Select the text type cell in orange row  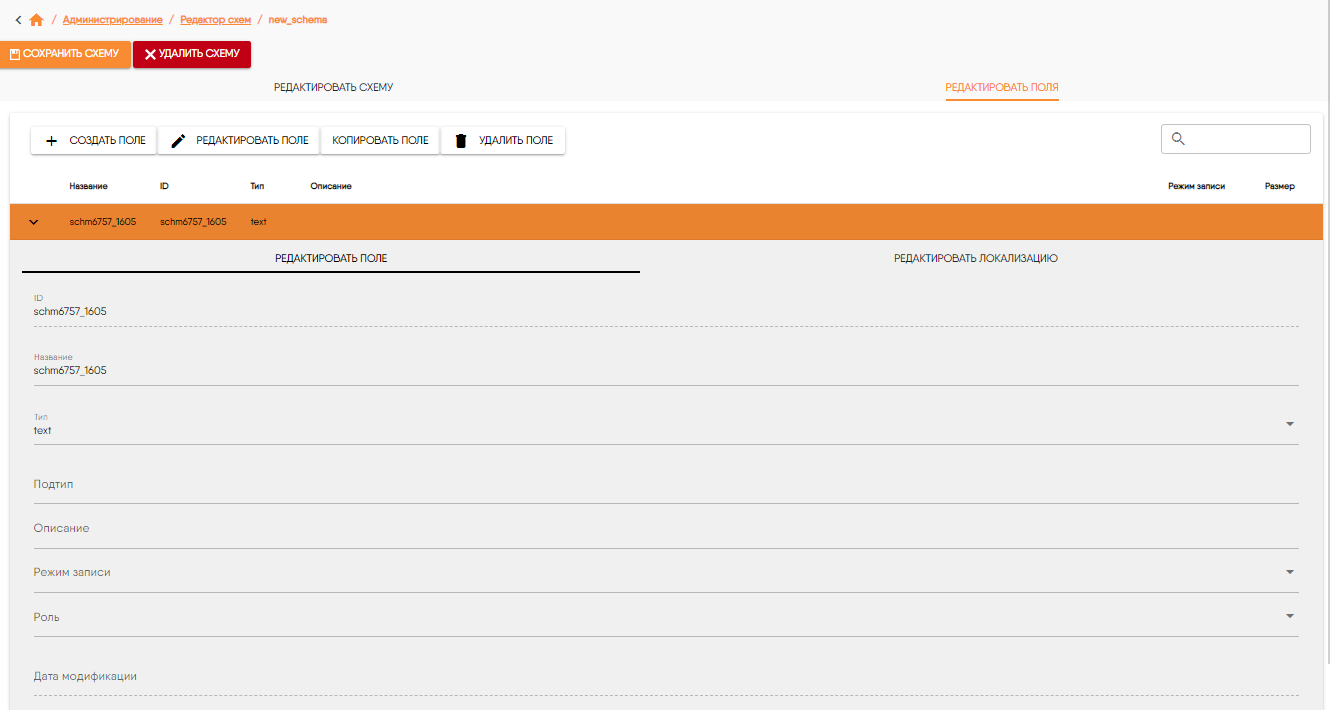coord(258,222)
